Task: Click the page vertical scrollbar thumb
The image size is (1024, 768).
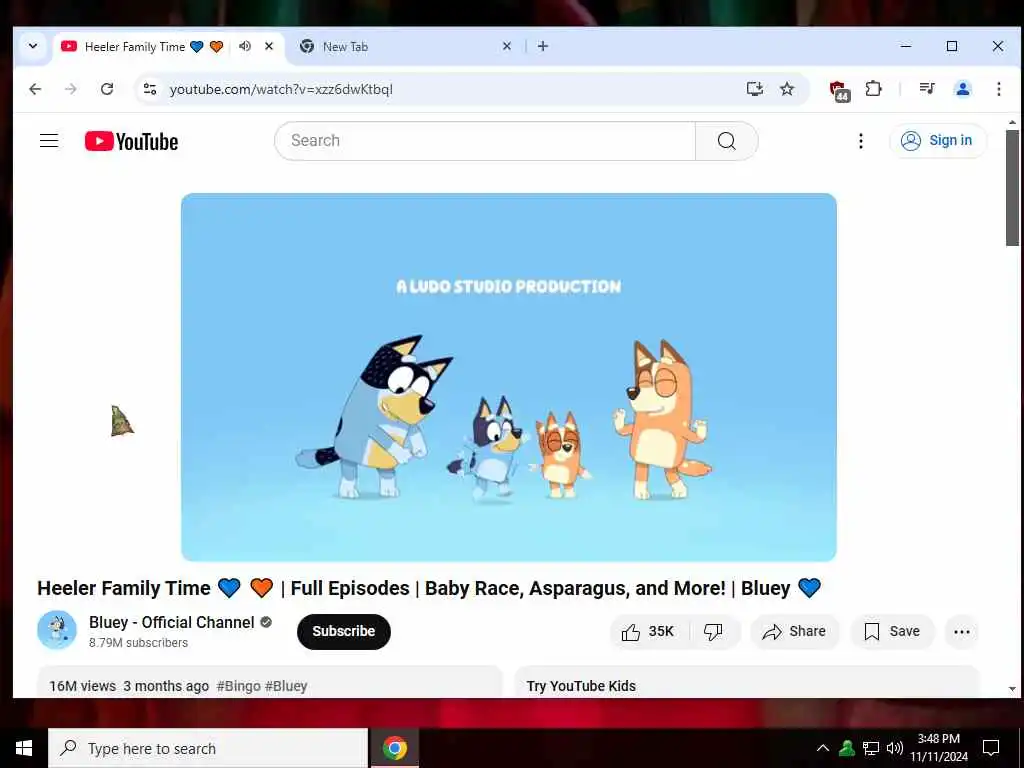Action: click(x=1012, y=188)
